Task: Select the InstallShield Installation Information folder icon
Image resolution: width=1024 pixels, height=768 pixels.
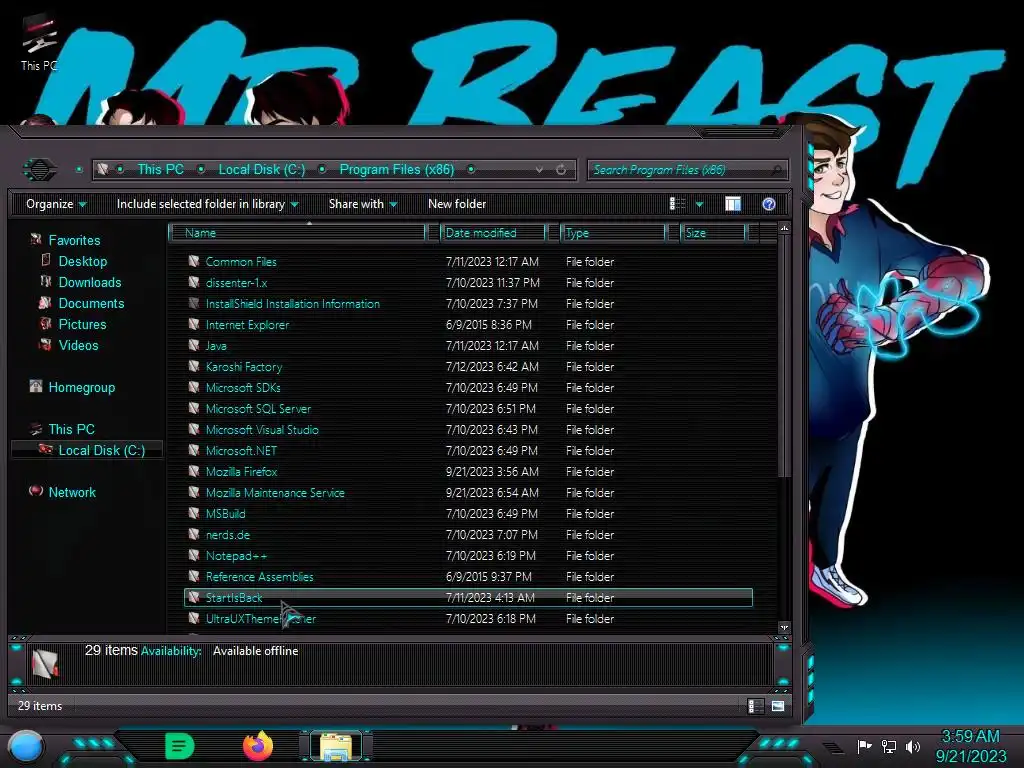Action: point(194,303)
